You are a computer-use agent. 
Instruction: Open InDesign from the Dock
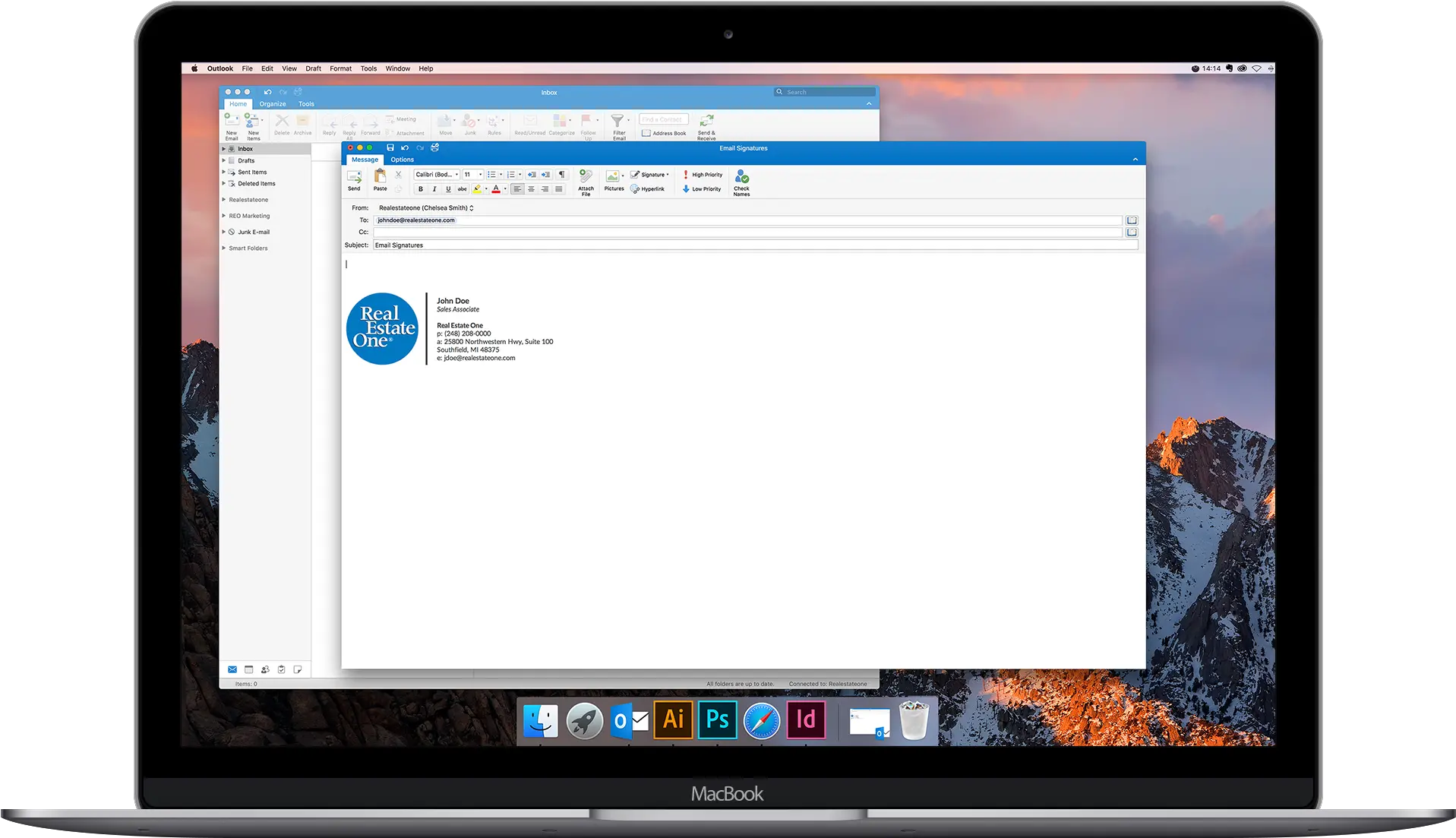point(806,719)
